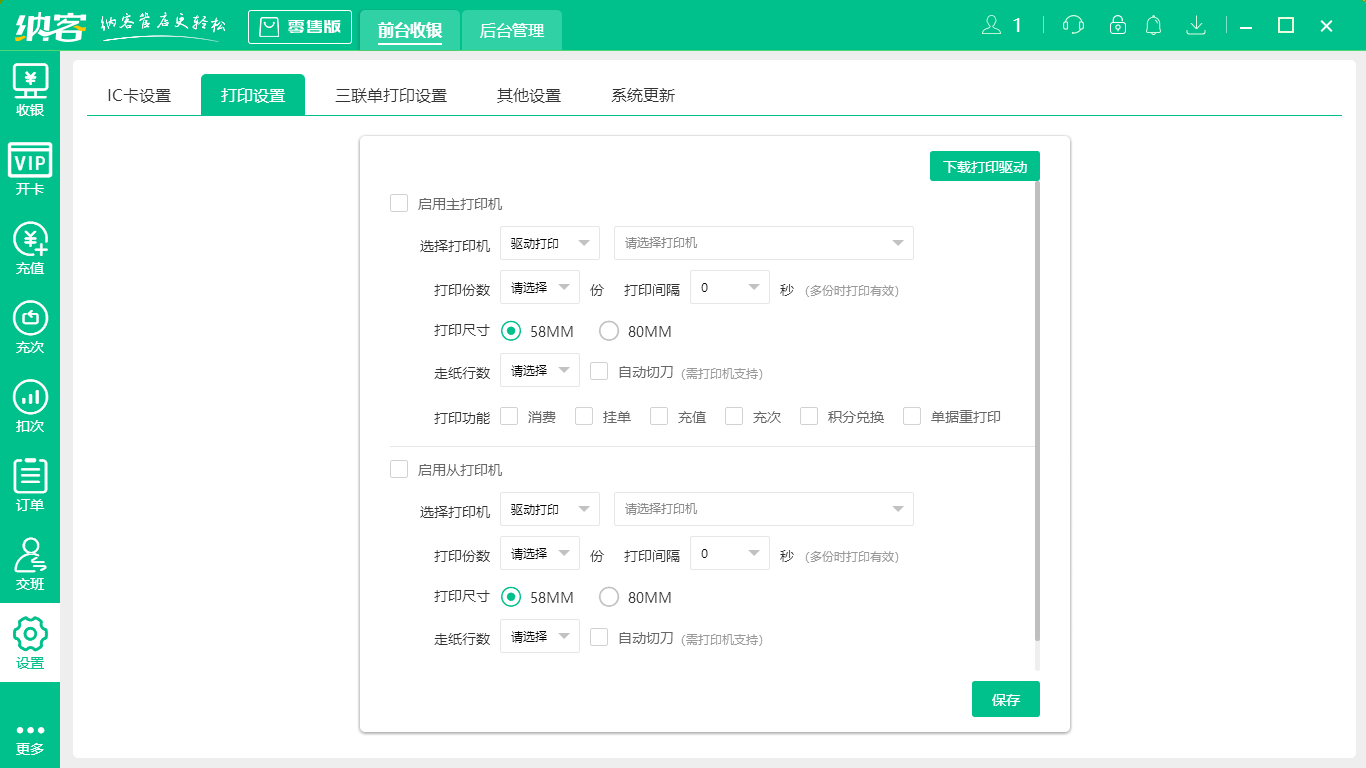Screen dimensions: 1366x768
Task: Open the VIP 开卡 sidebar icon
Action: point(30,169)
